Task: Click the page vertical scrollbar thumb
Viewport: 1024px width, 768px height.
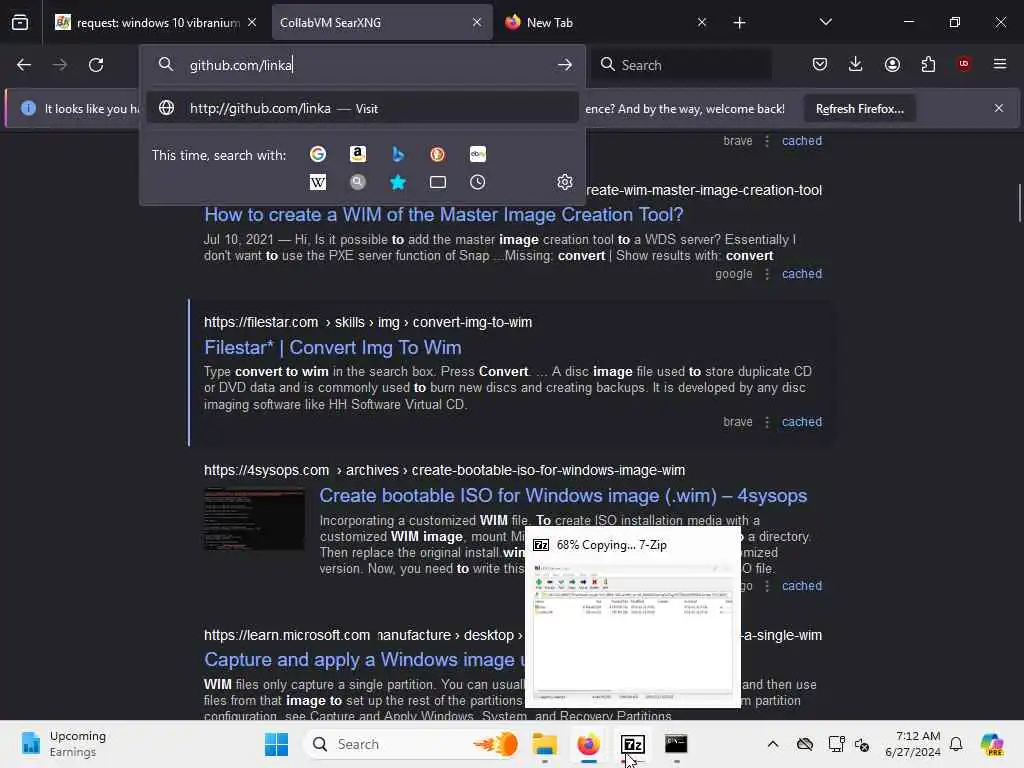Action: 1019,203
